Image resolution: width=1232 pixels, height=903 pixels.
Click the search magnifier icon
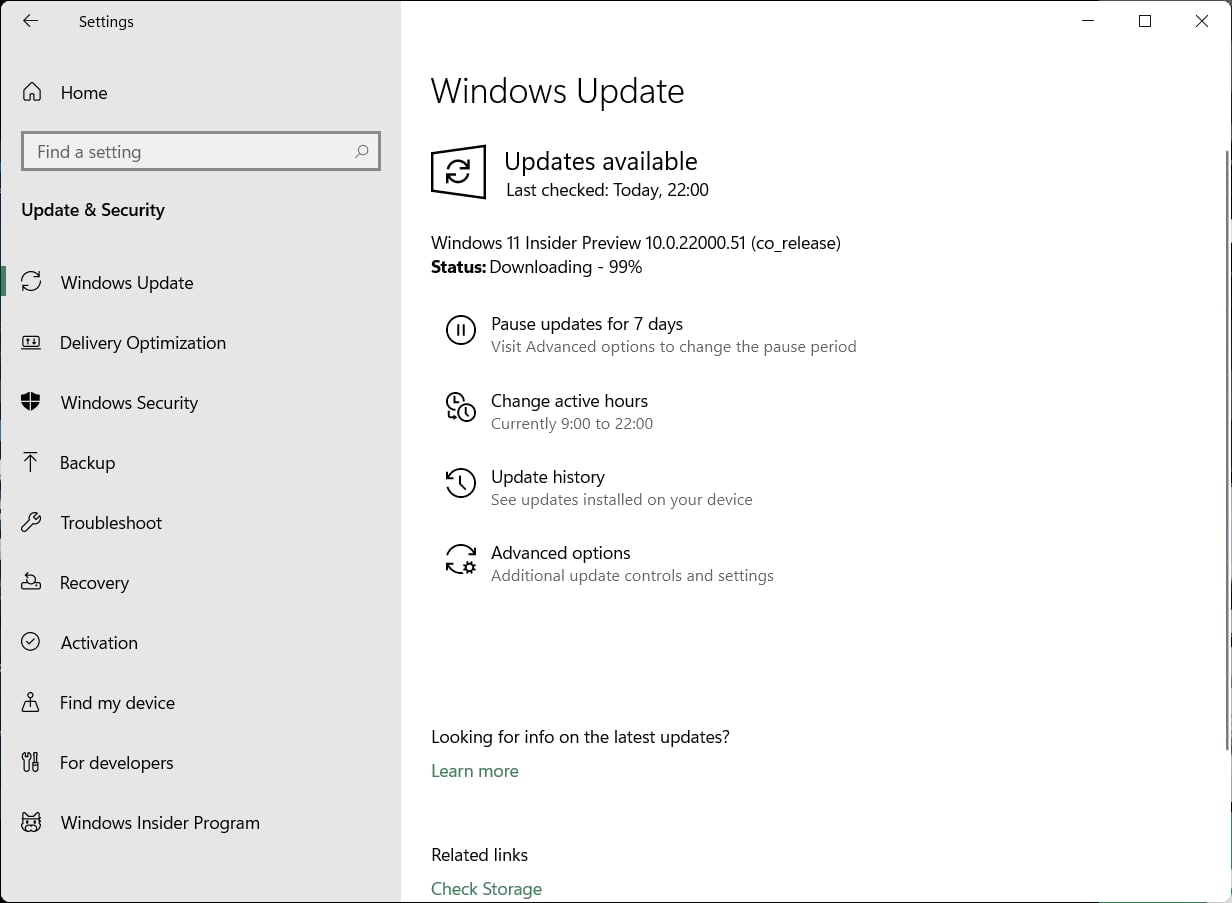362,151
